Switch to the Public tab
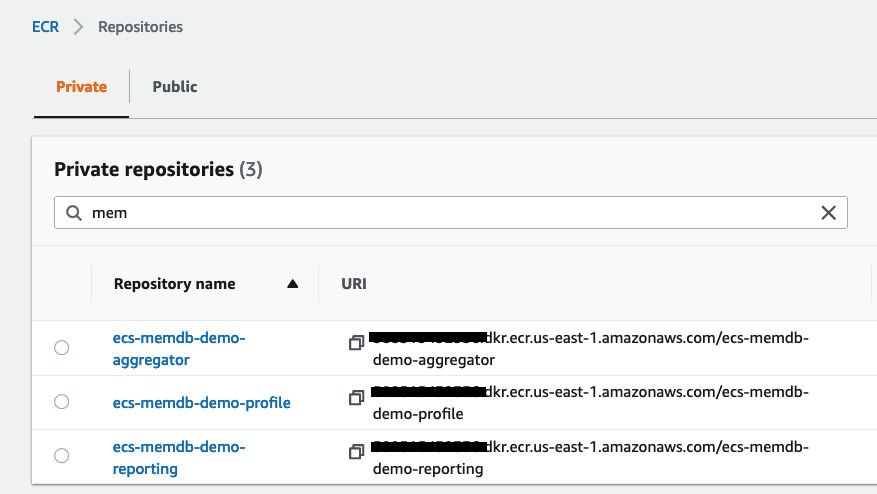Screen dimensions: 877x494 click(x=175, y=87)
